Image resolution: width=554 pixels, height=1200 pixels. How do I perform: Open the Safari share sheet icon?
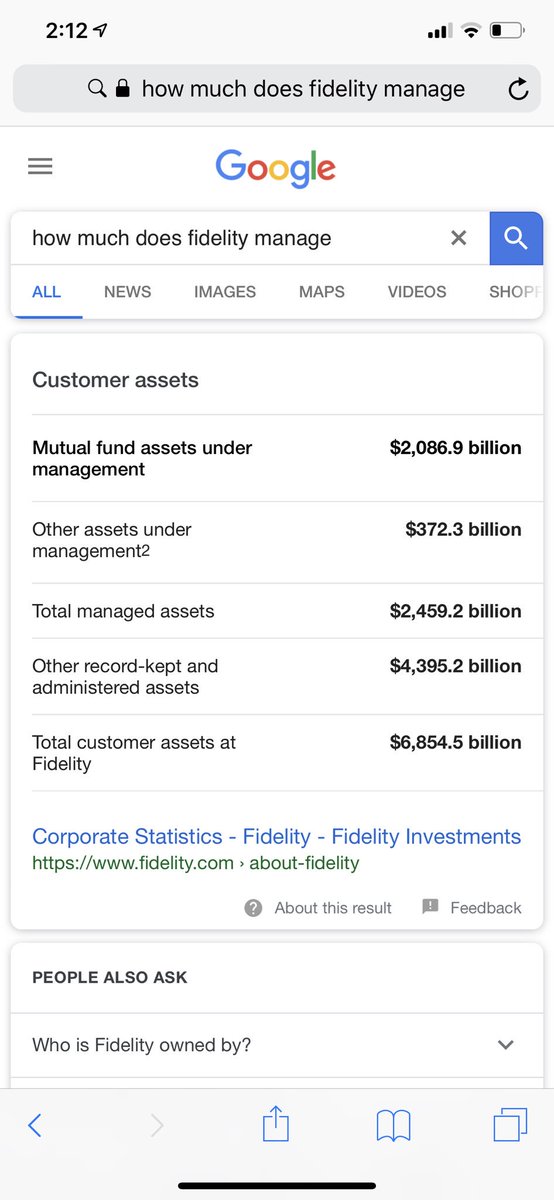coord(275,1124)
